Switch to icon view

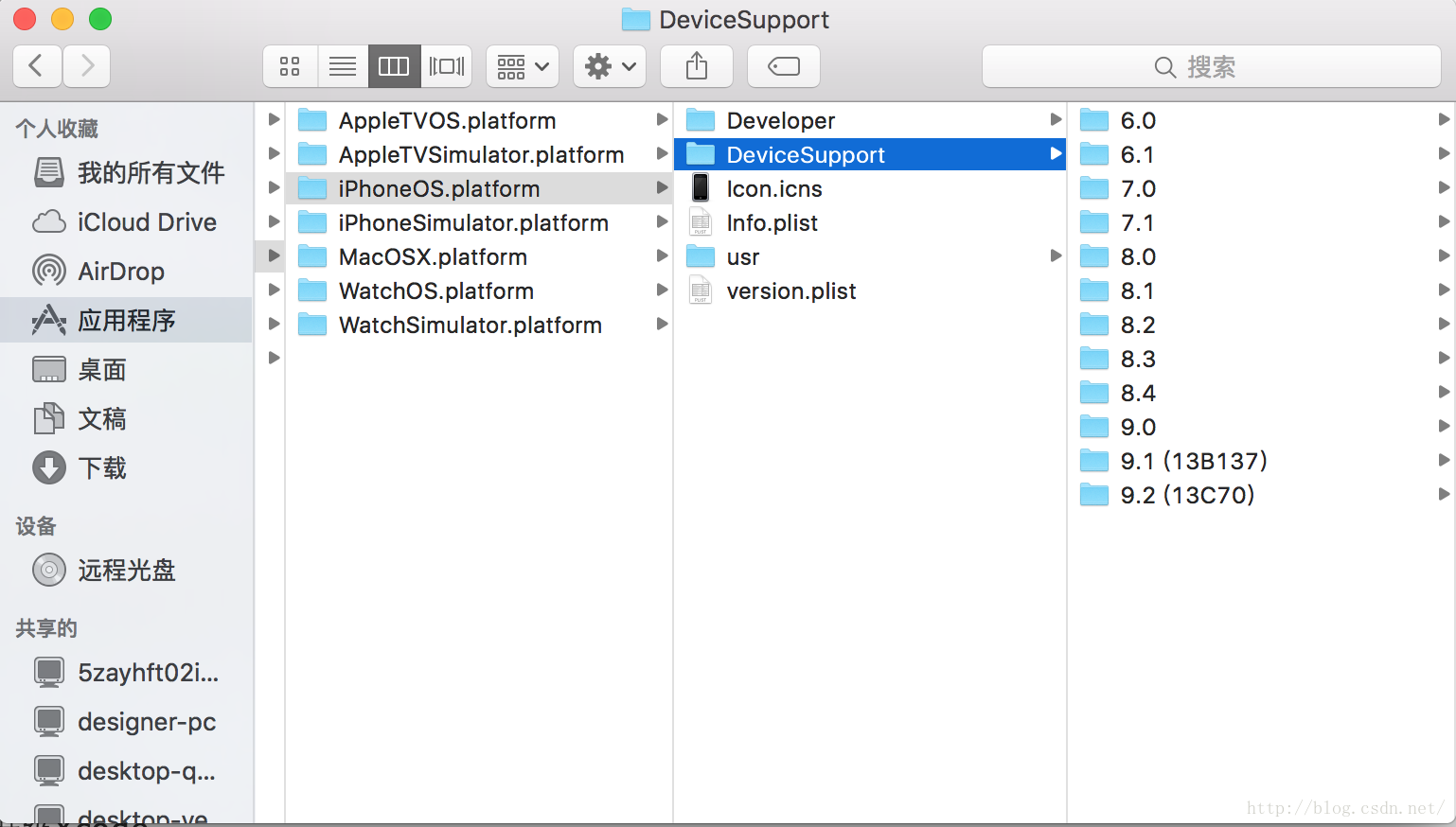click(291, 66)
